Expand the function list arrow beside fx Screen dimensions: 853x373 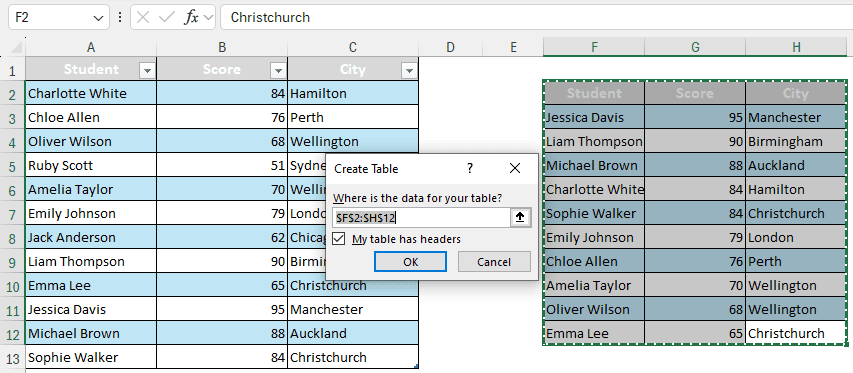[208, 17]
